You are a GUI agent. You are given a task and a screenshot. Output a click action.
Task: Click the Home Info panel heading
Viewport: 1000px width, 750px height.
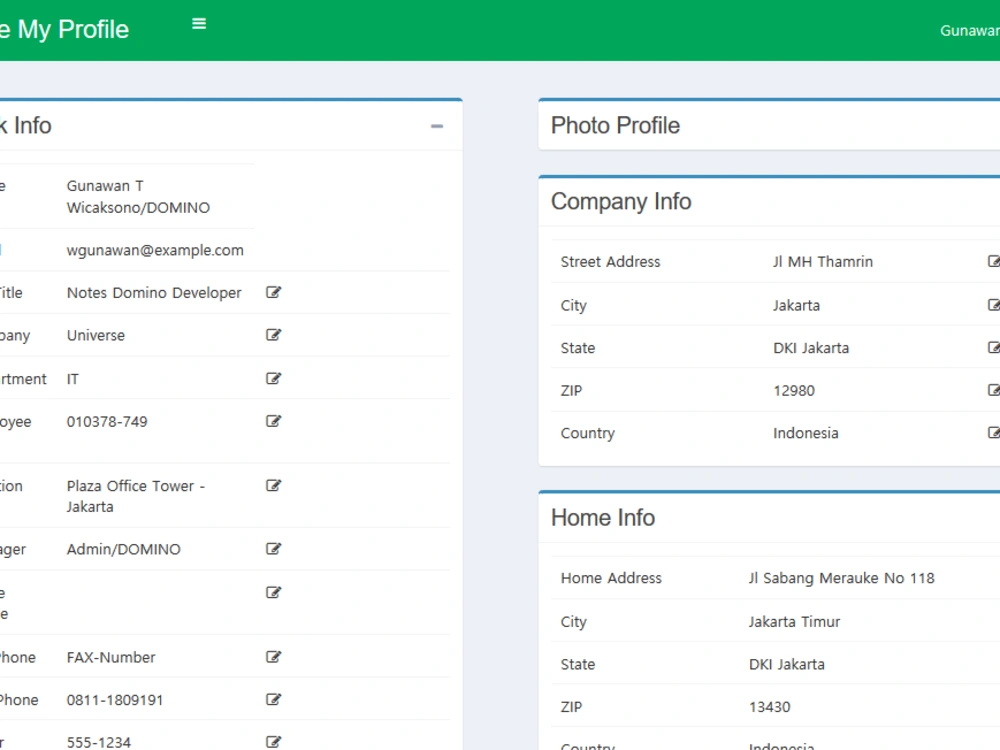tap(603, 518)
